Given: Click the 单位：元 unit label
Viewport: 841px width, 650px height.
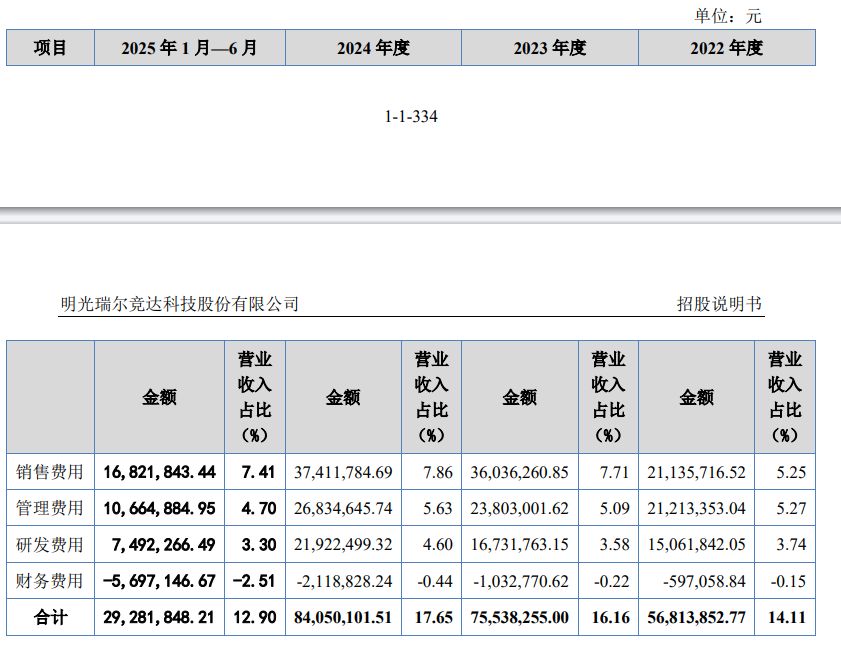Looking at the screenshot, I should [728, 15].
